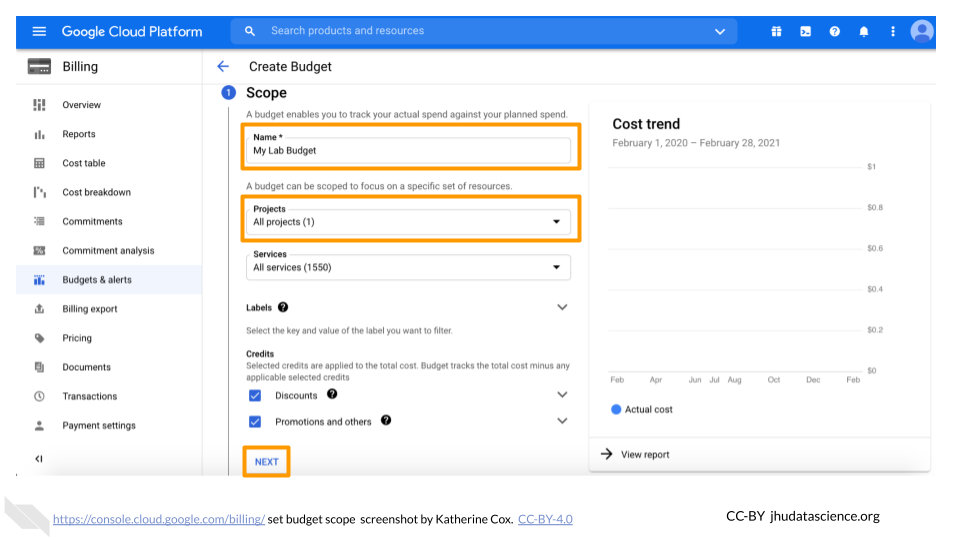Viewport: 960px width, 540px height.
Task: Uncheck the Discounts checkbox
Action: [255, 396]
